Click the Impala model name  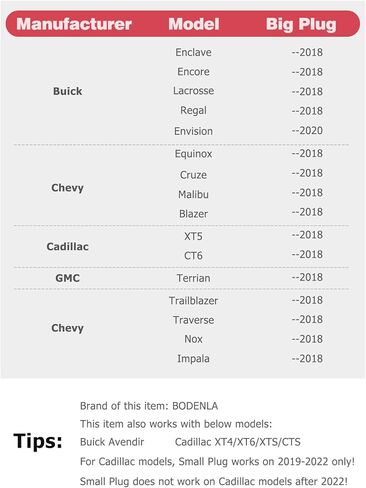(x=193, y=359)
